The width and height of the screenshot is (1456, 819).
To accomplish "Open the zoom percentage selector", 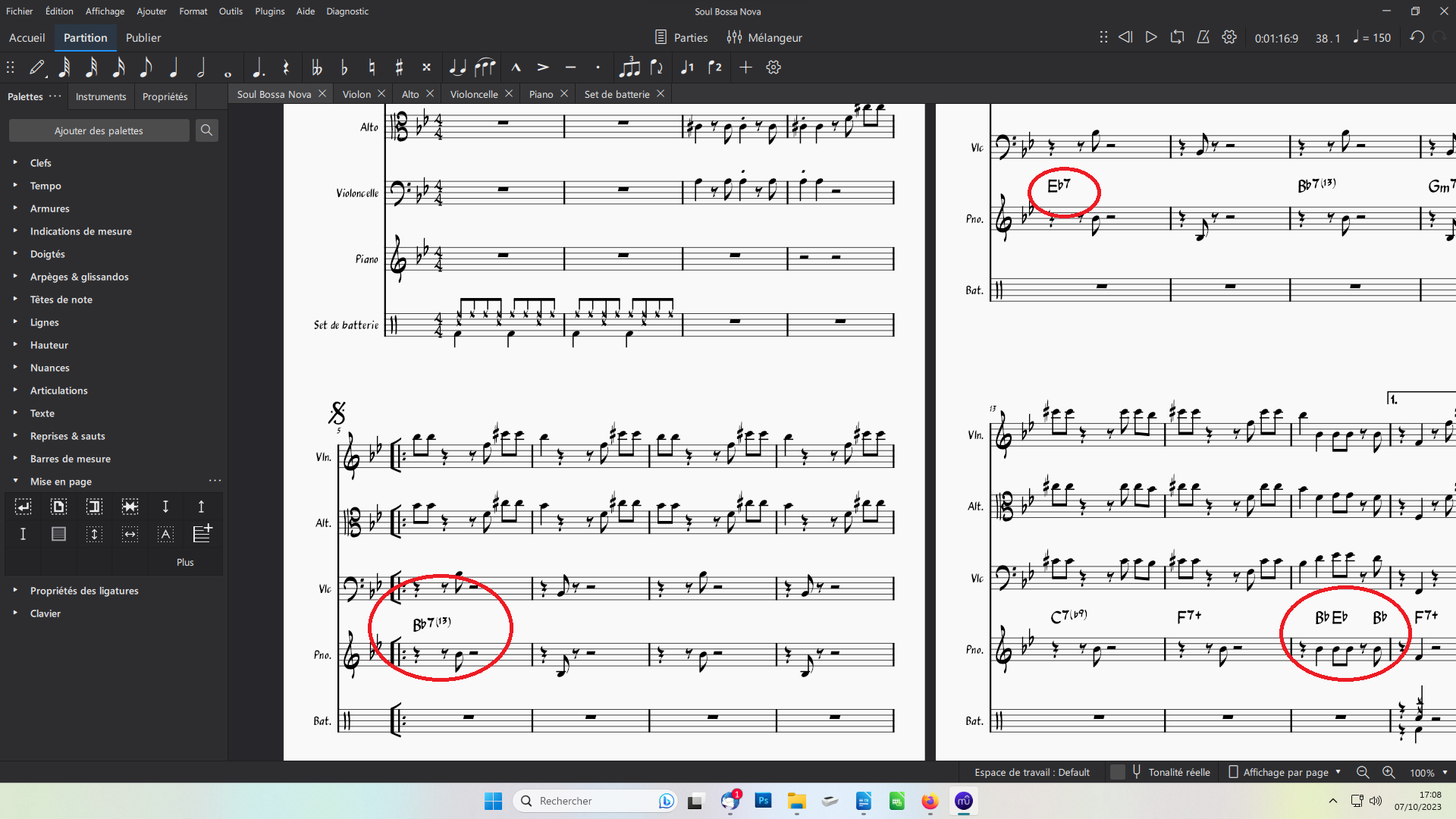I will coord(1429,772).
